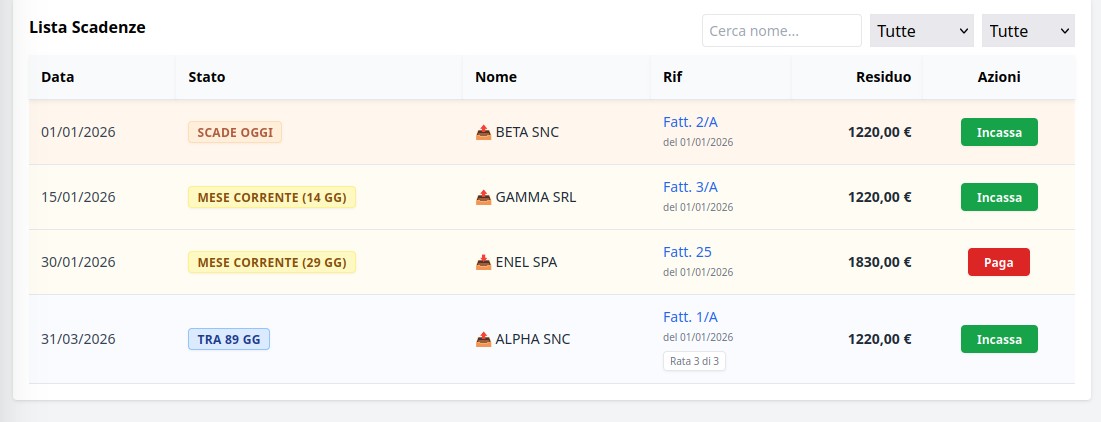Click the inbox icon beside ENEL SPA
Screen dimensions: 1101x422
483,262
